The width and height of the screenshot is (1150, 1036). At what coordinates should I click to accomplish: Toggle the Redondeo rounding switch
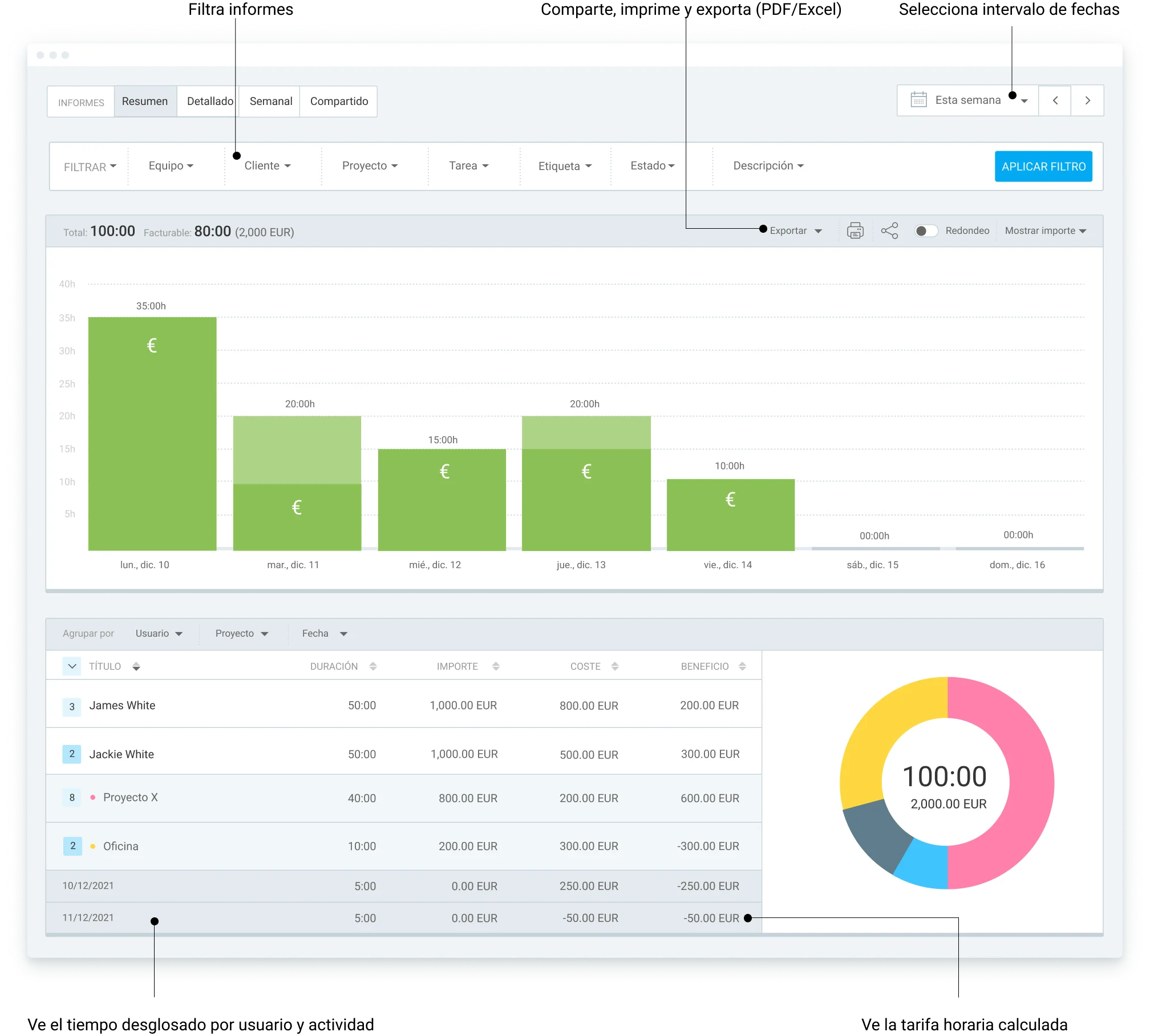point(926,230)
